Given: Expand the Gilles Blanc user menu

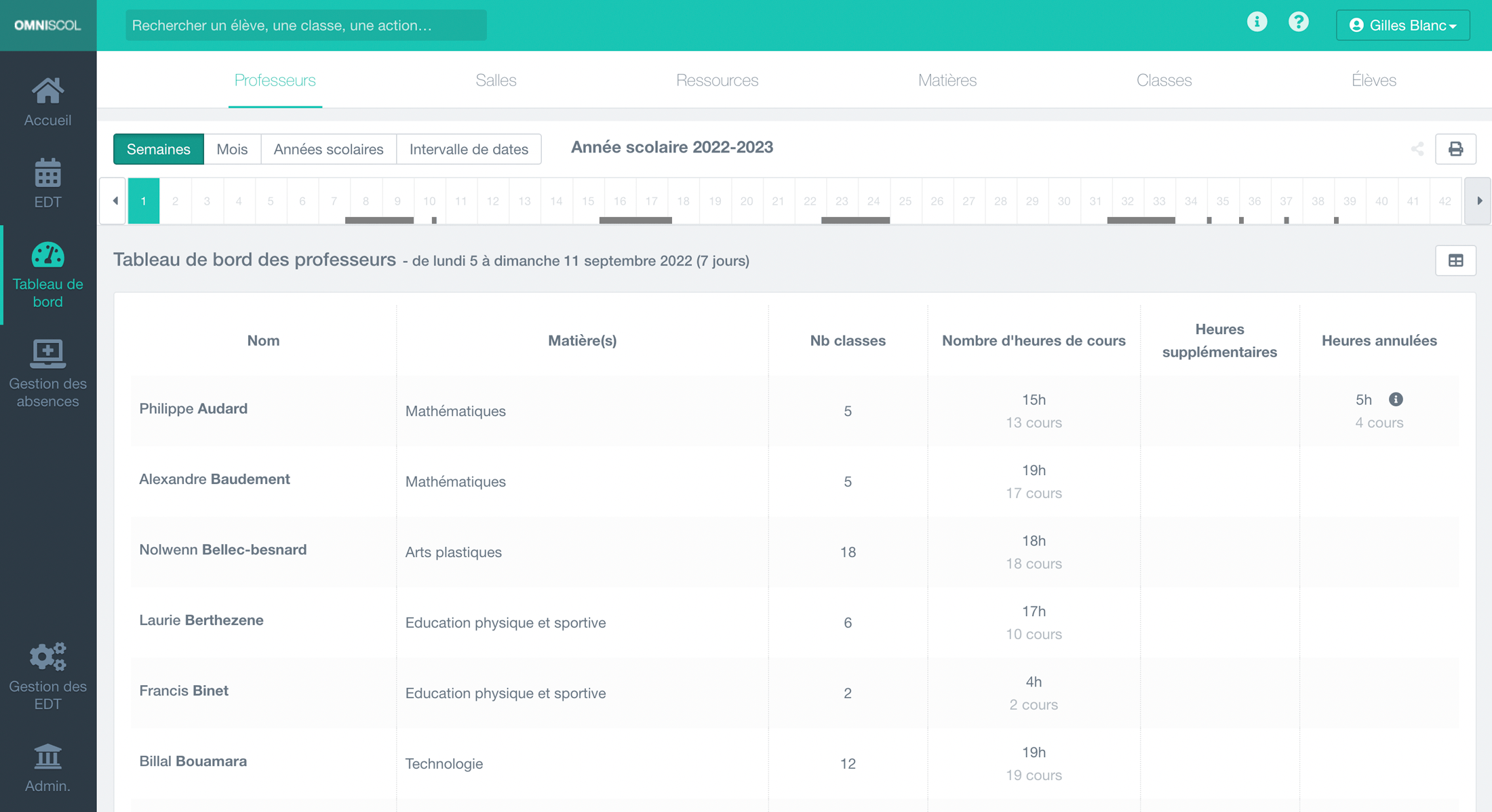Looking at the screenshot, I should click(1402, 25).
